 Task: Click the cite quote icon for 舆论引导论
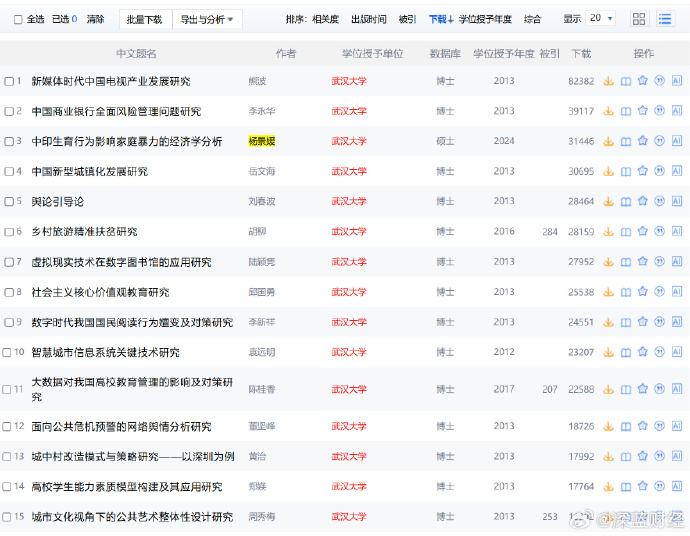pyautogui.click(x=660, y=201)
